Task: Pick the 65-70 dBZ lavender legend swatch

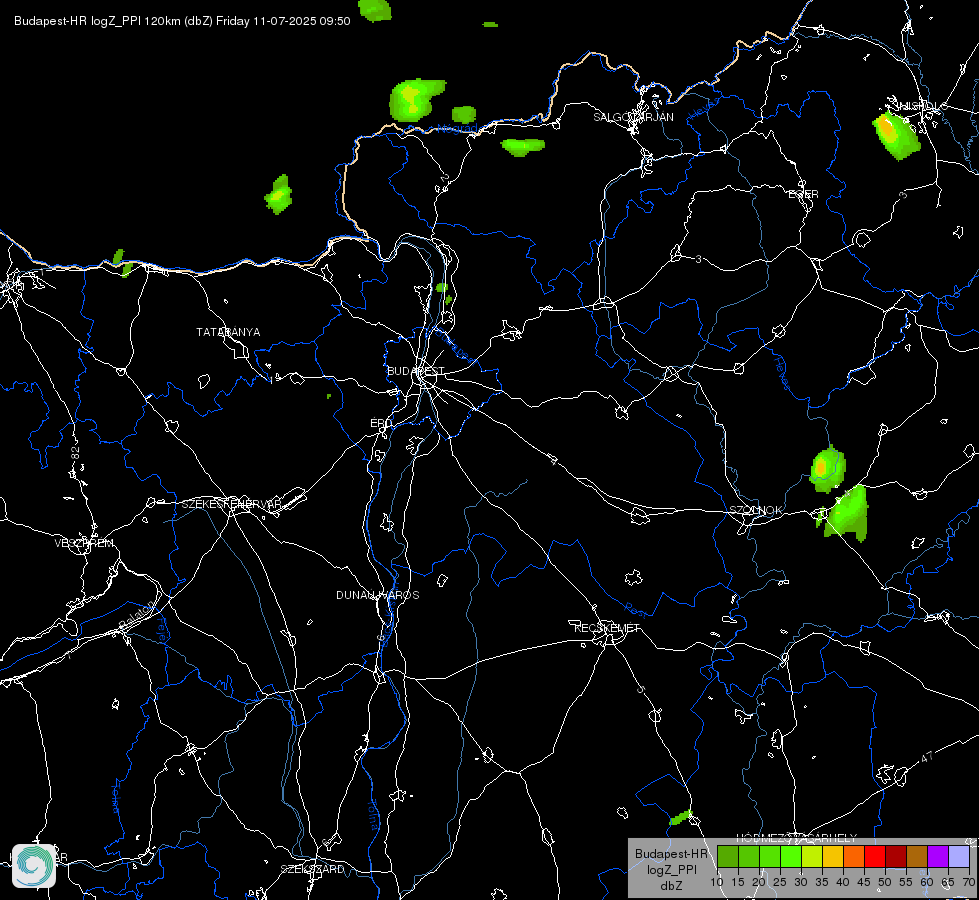Action: pyautogui.click(x=959, y=856)
